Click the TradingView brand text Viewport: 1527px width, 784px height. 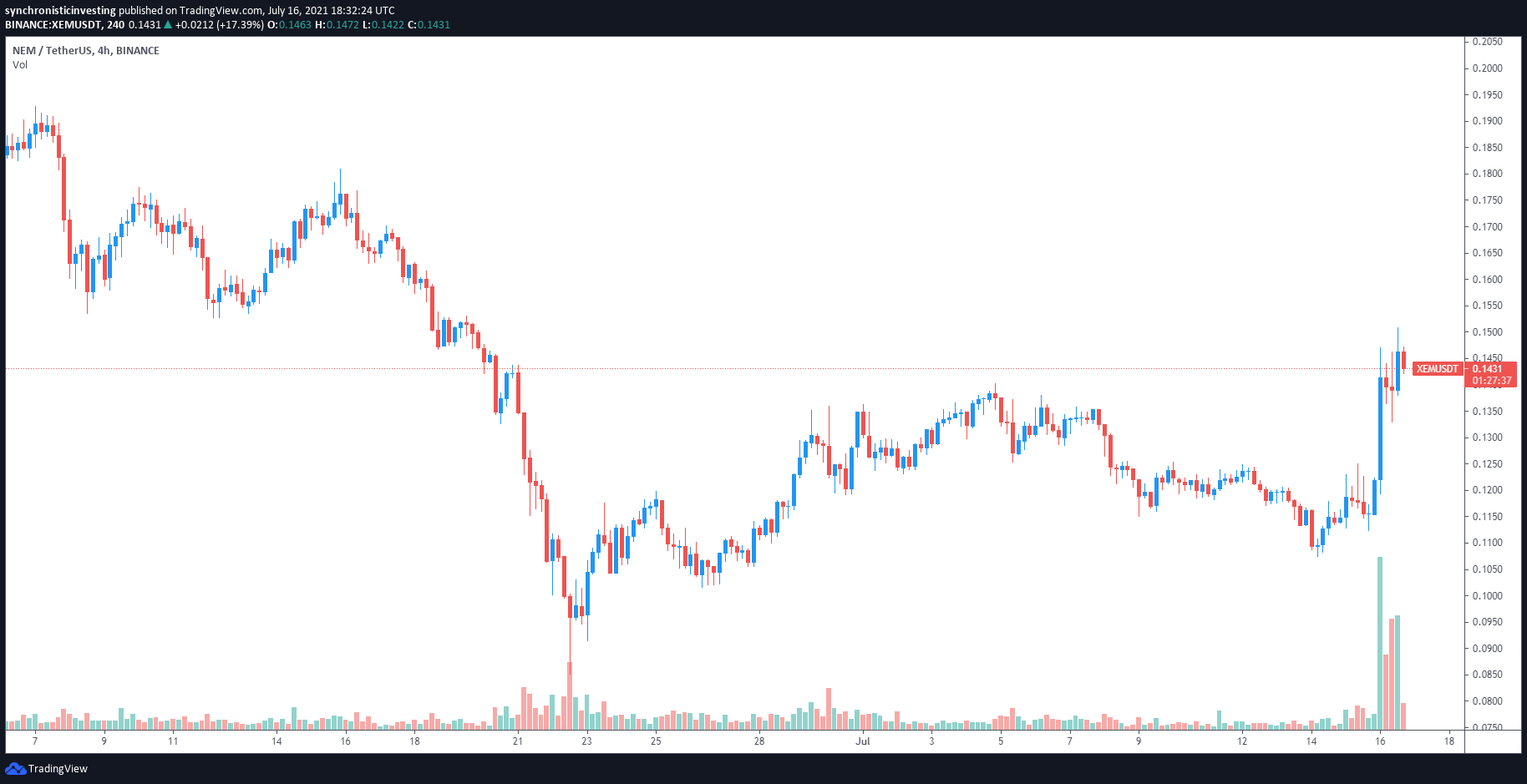pos(58,769)
